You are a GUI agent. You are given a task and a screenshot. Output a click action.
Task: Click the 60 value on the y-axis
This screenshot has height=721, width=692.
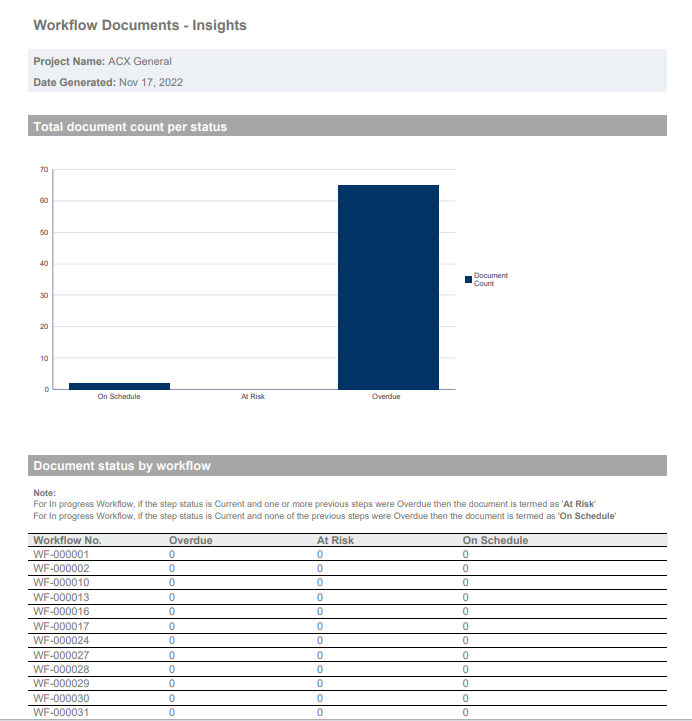tap(44, 201)
